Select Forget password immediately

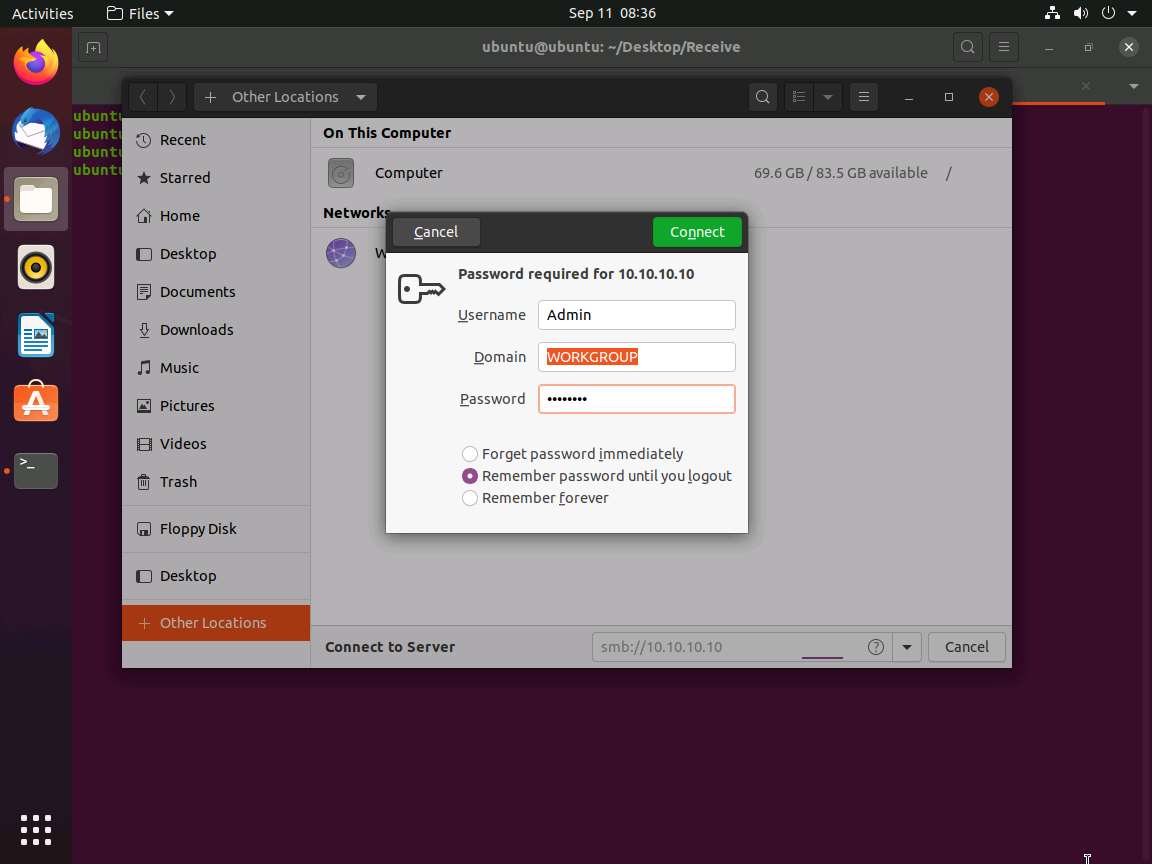pos(572,454)
